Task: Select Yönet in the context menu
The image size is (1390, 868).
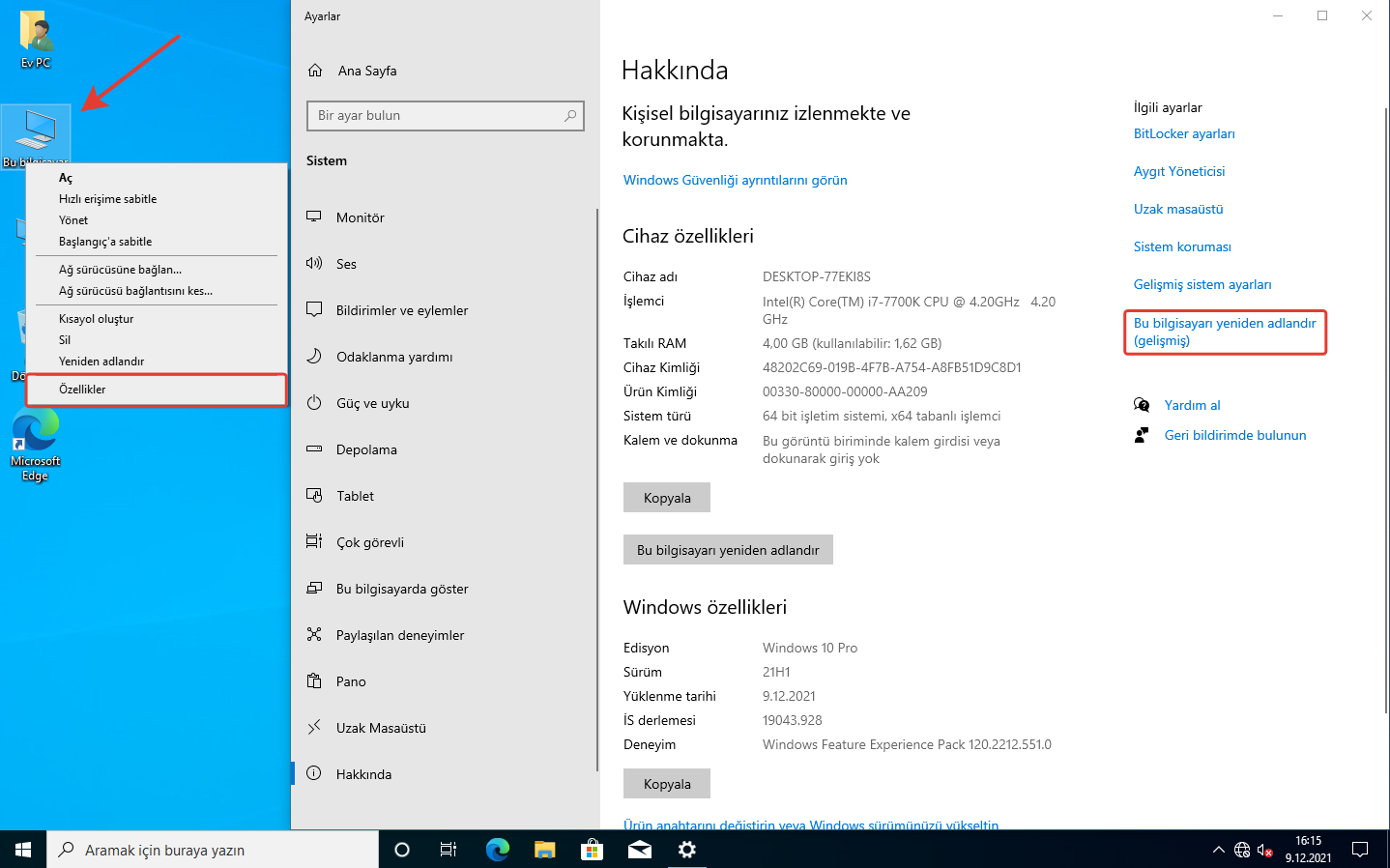Action: pyautogui.click(x=73, y=220)
